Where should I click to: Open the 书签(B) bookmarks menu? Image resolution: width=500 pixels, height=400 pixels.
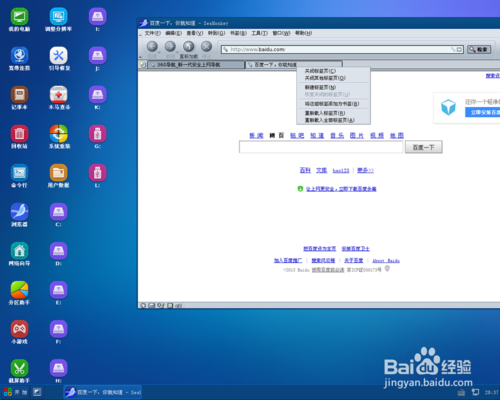tap(238, 33)
